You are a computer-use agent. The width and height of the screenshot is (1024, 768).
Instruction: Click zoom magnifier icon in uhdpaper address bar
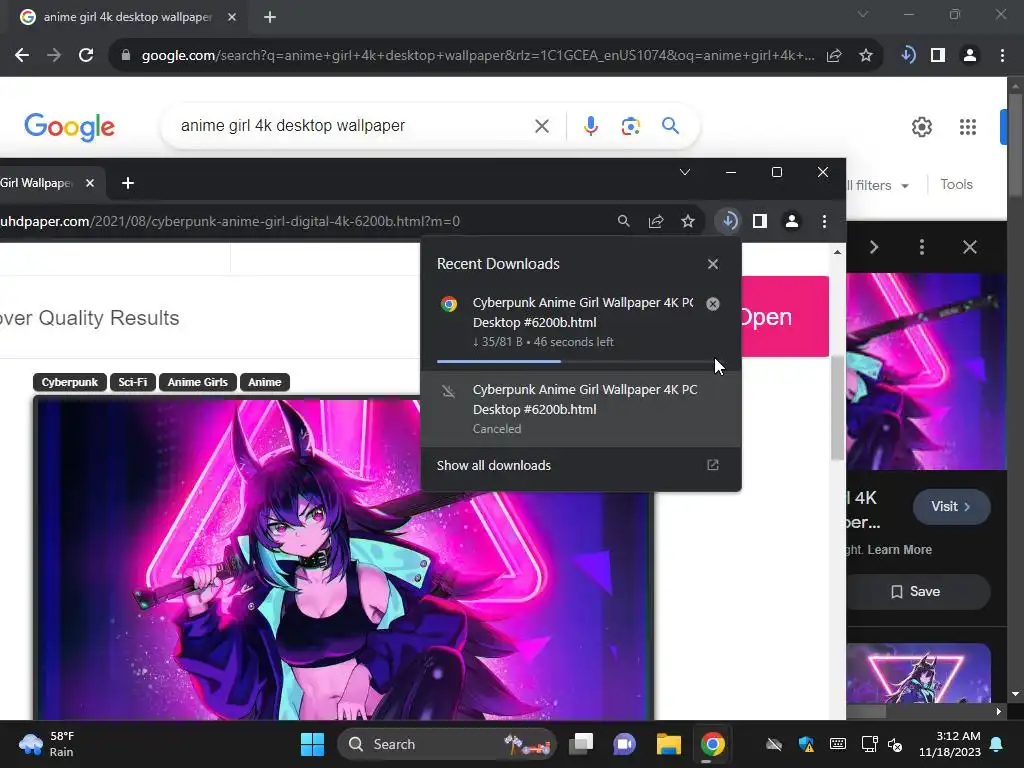click(x=624, y=221)
